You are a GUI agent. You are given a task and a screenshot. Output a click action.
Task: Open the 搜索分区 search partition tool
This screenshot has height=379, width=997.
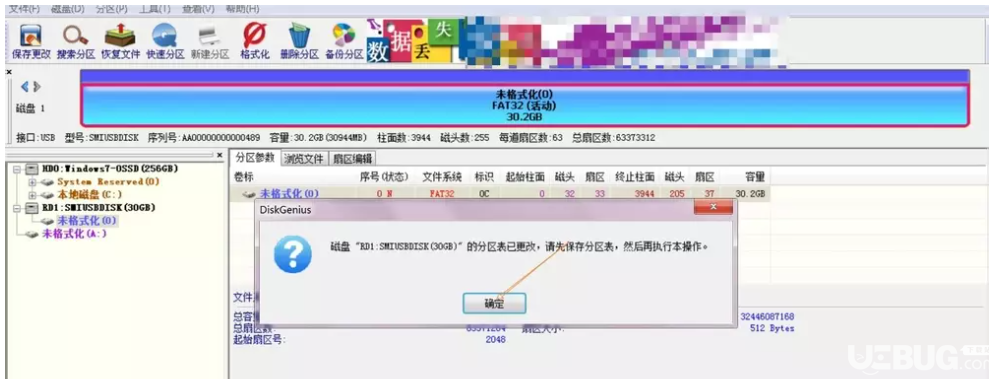click(76, 42)
